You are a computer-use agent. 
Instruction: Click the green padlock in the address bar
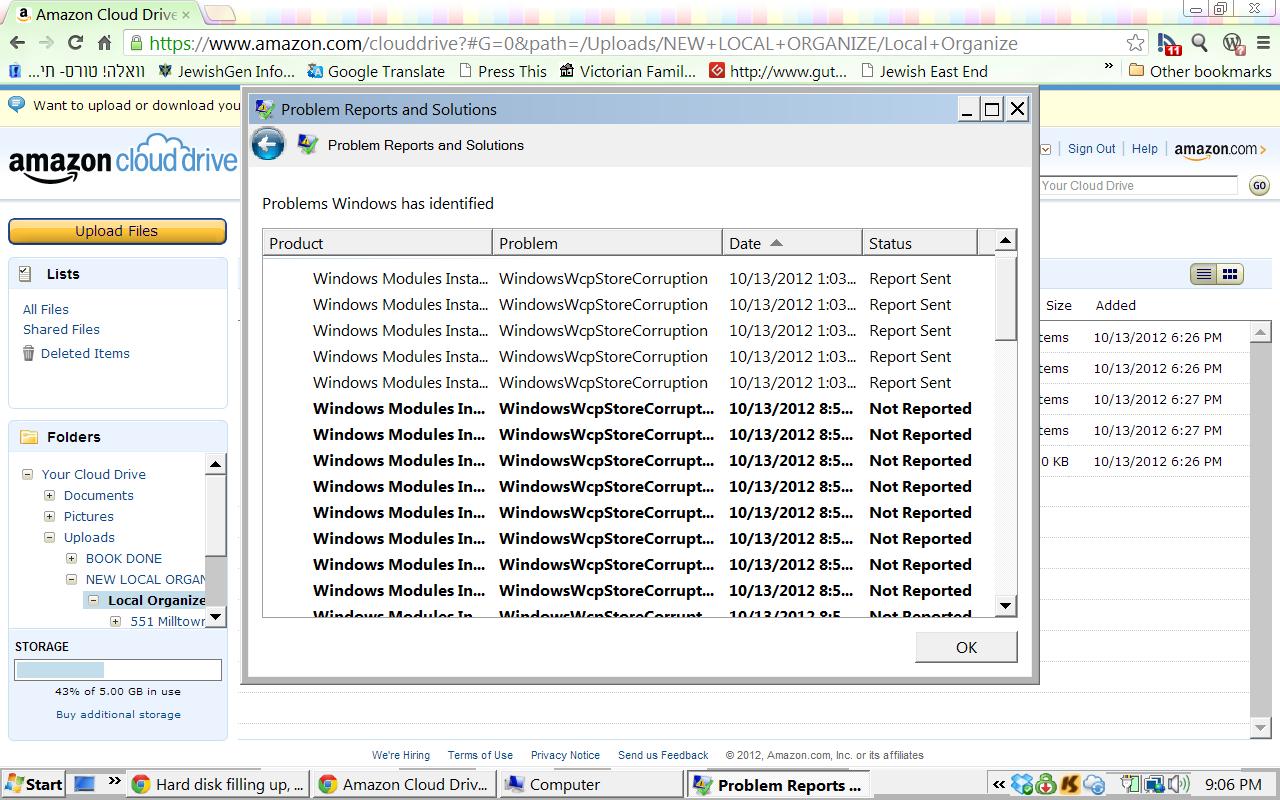136,43
